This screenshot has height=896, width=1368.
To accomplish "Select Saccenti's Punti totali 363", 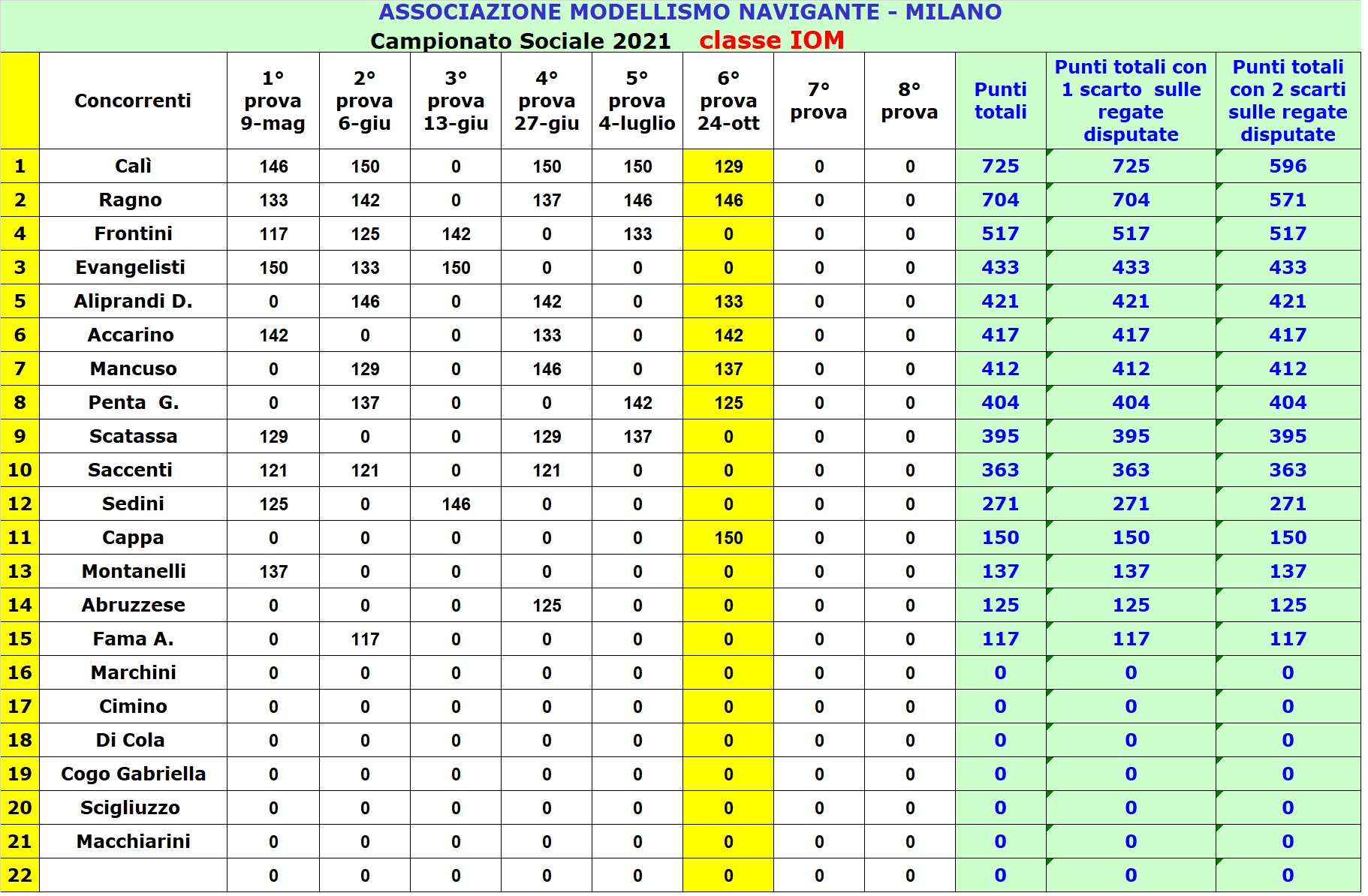I will pyautogui.click(x=1001, y=470).
